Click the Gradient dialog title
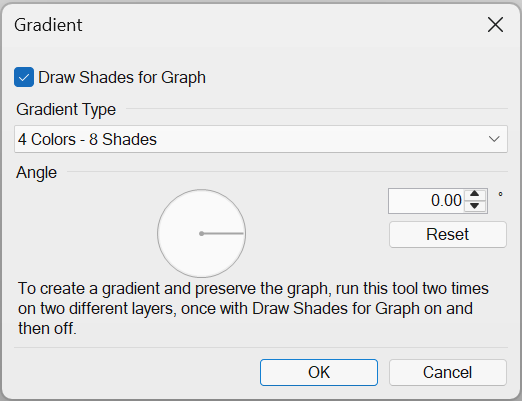The height and width of the screenshot is (401, 522). (48, 25)
